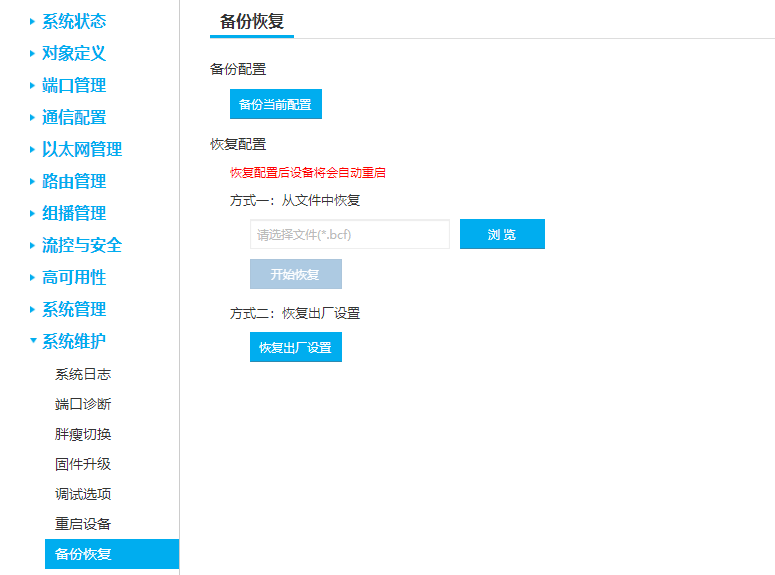The image size is (775, 575).
Task: Go to 端口诊断 page
Action: pyautogui.click(x=83, y=404)
